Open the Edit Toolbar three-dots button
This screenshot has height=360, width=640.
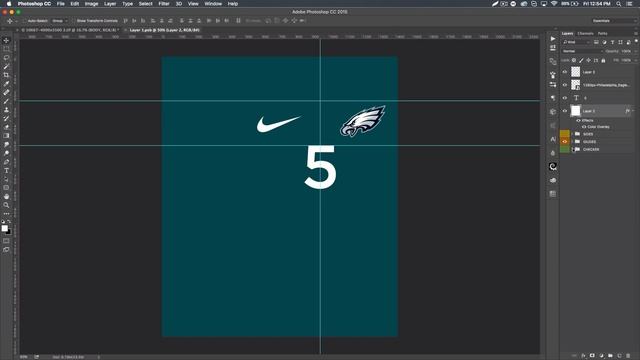click(6, 213)
